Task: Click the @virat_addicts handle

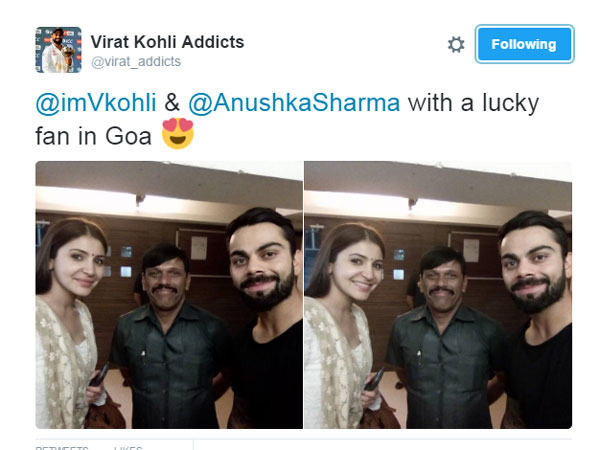Action: 136,61
